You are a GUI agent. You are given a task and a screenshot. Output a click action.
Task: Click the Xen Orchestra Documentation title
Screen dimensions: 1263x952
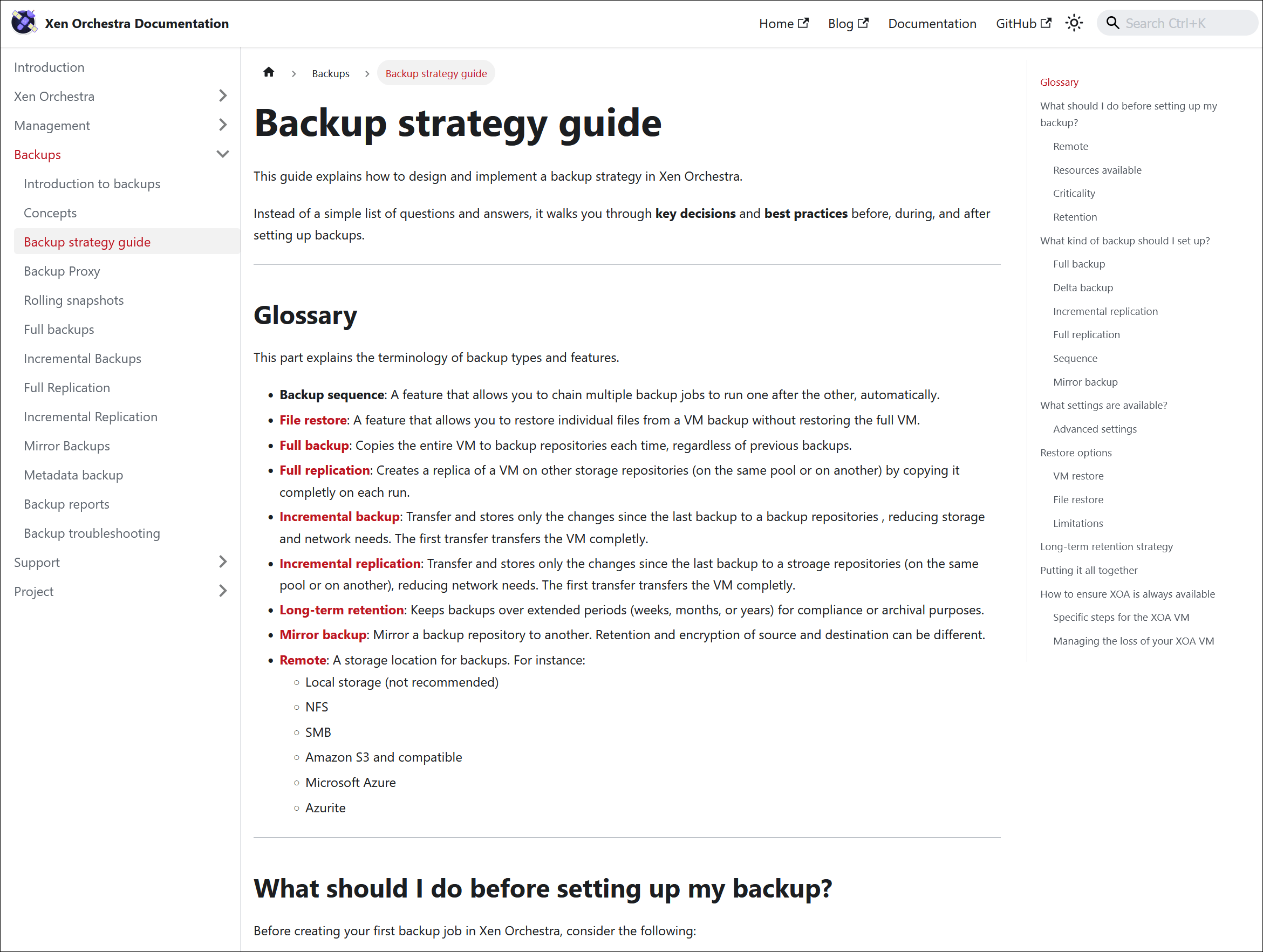(136, 23)
